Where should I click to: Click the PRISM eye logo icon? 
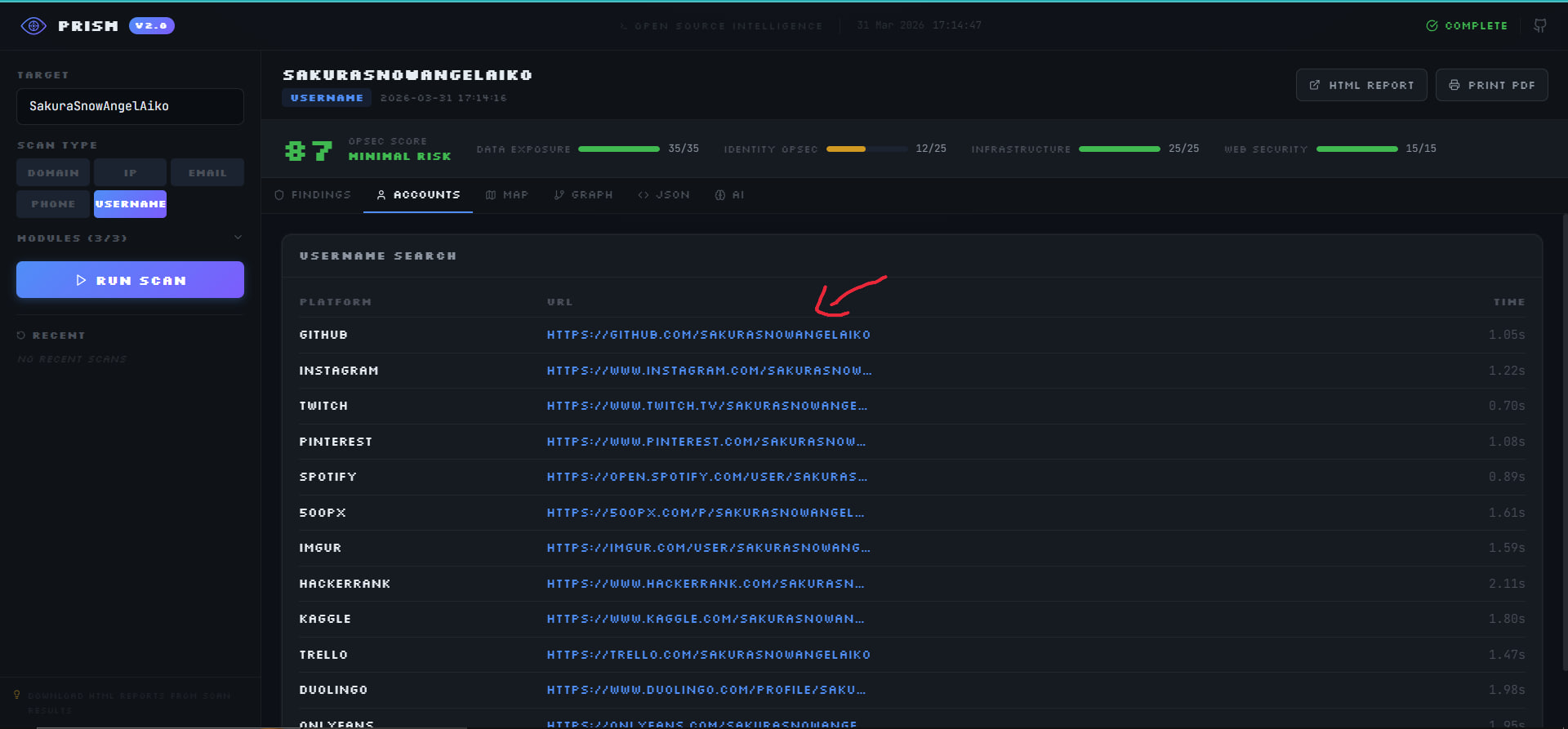(33, 26)
